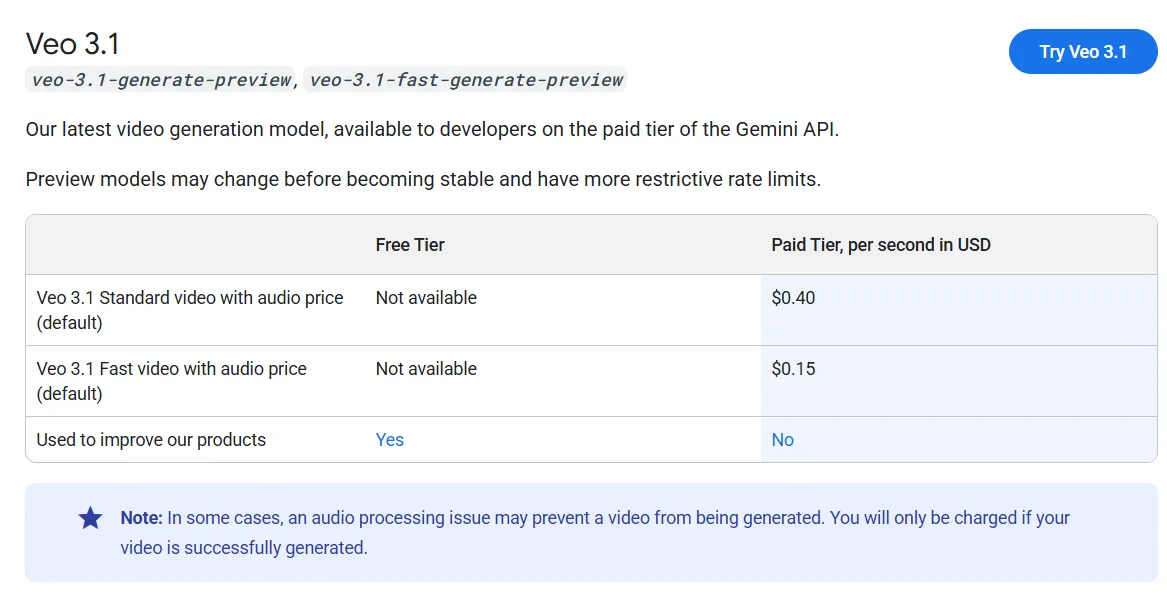The width and height of the screenshot is (1167, 605).
Task: Select the Veo 3.1 Fast video row label
Action: (171, 381)
